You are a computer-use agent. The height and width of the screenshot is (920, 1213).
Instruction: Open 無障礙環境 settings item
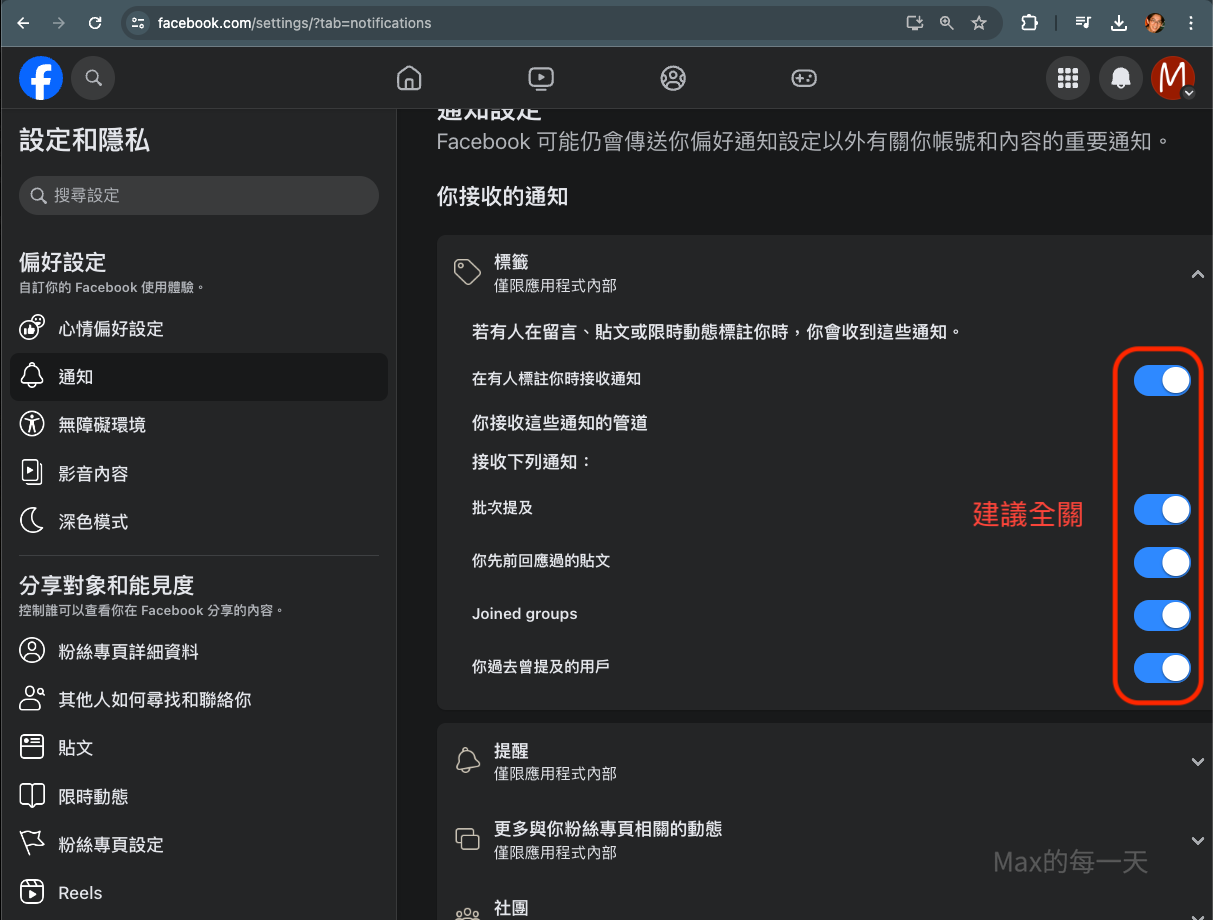102,425
